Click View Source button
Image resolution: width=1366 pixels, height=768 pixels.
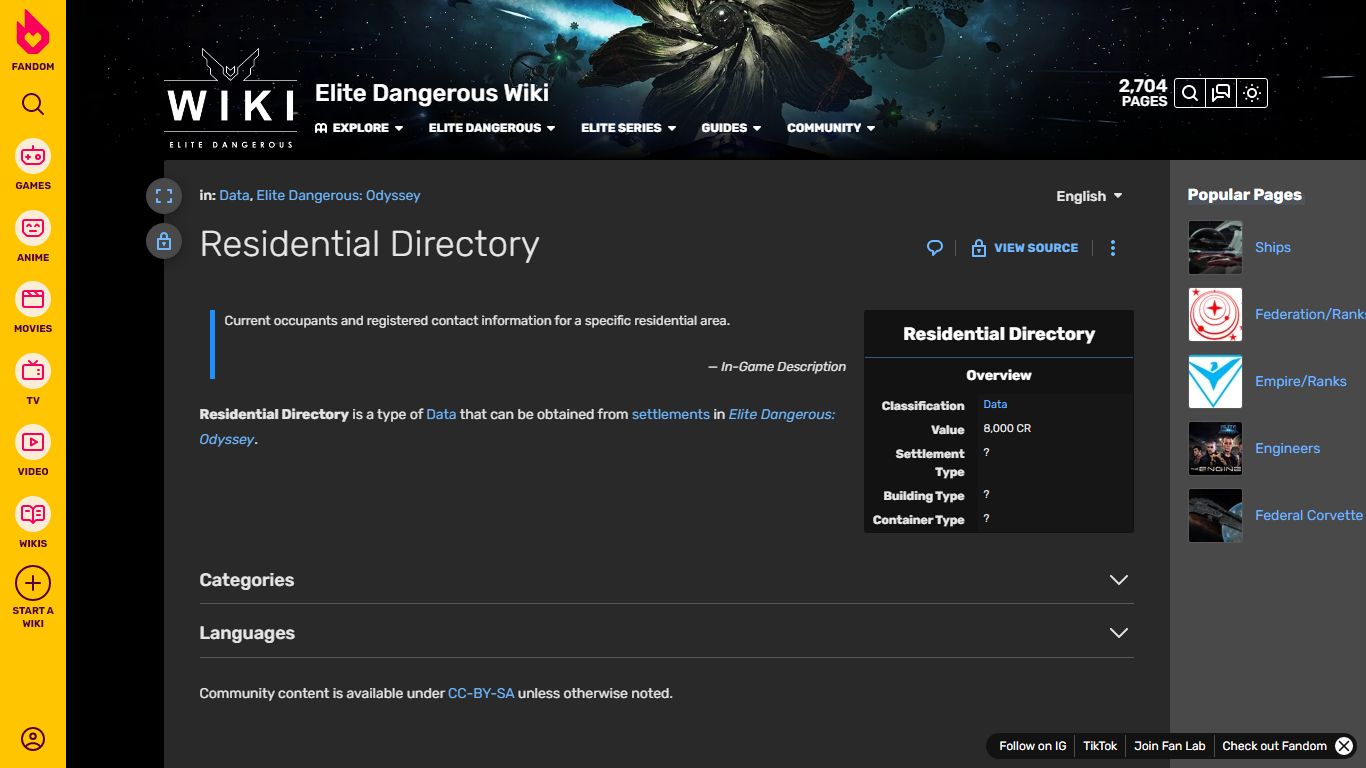point(1025,248)
